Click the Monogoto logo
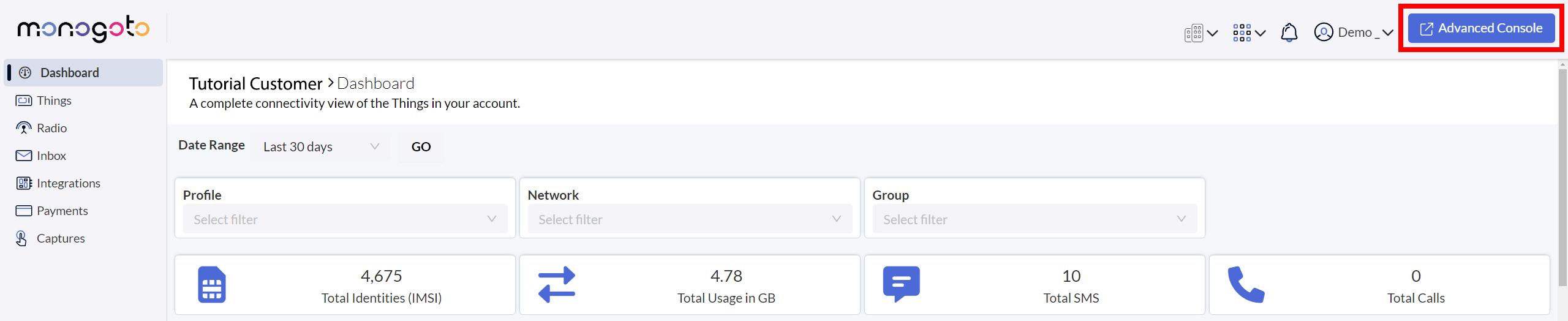 [x=83, y=28]
